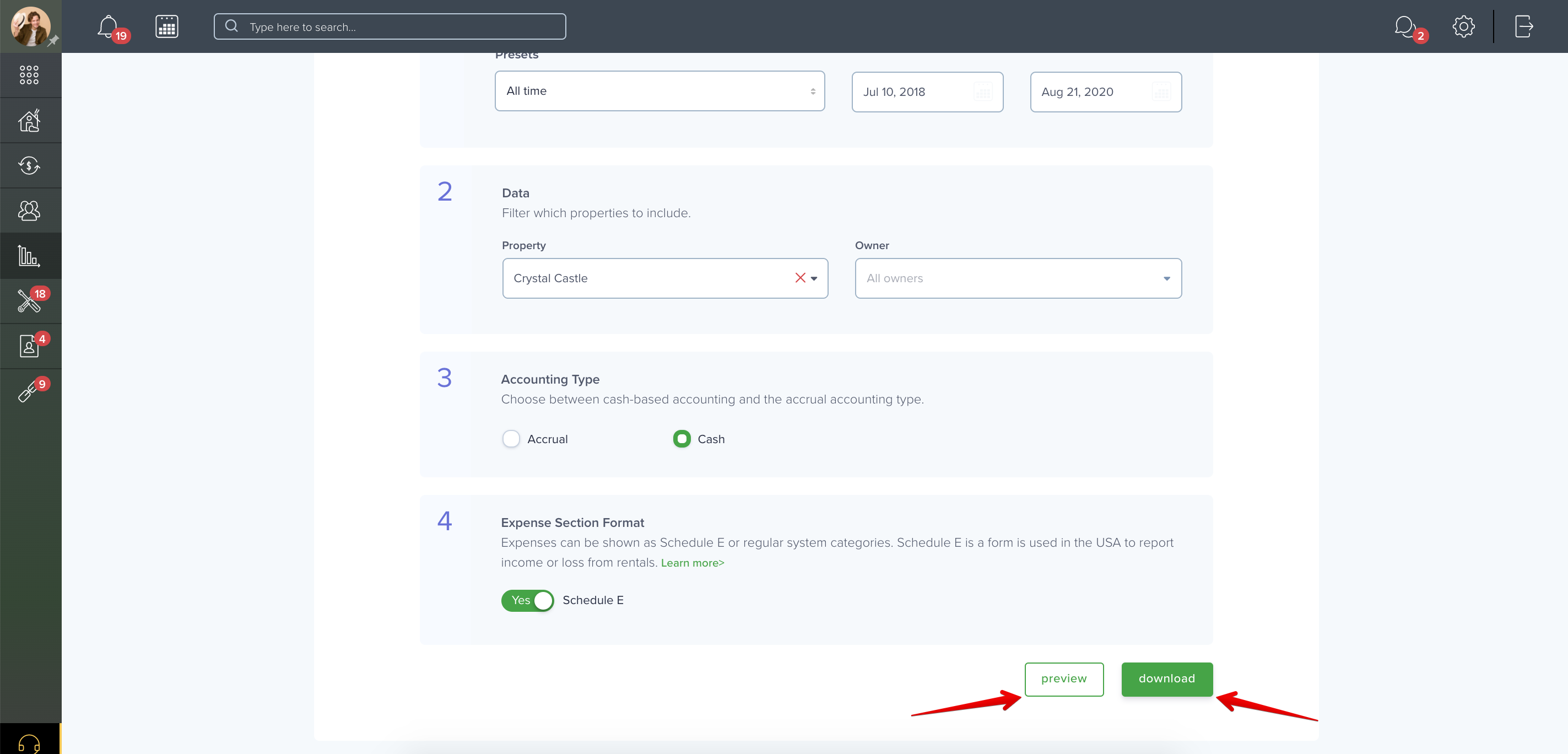Open the accounting dollar icon in sidebar
Viewport: 1568px width, 754px height.
[x=29, y=165]
